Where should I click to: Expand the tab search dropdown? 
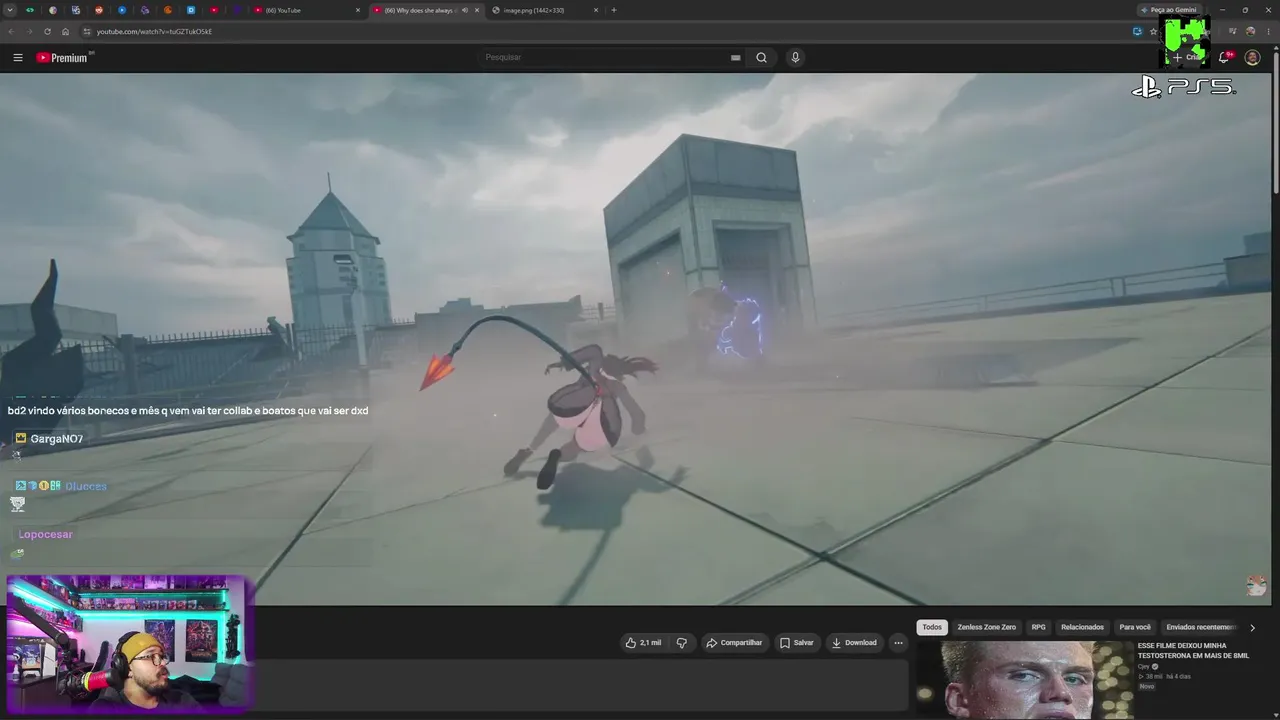(x=11, y=10)
